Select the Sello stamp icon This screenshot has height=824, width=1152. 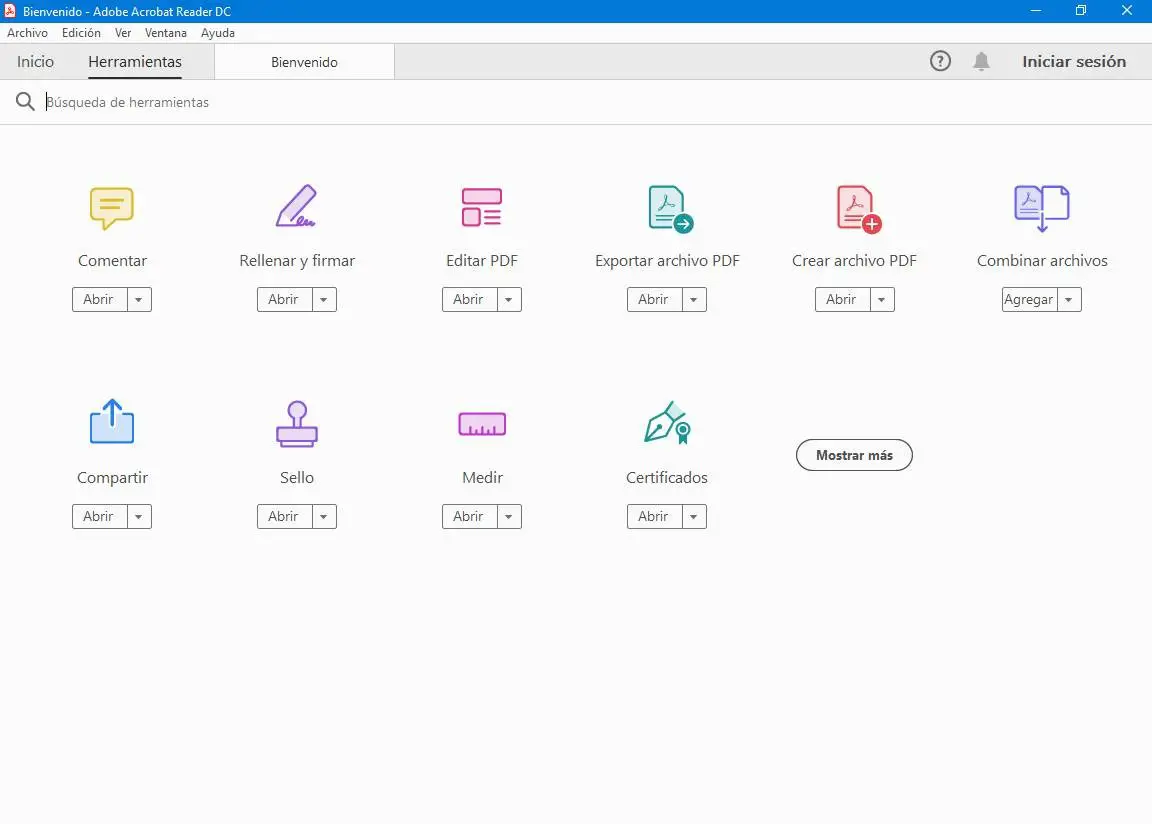pyautogui.click(x=297, y=424)
